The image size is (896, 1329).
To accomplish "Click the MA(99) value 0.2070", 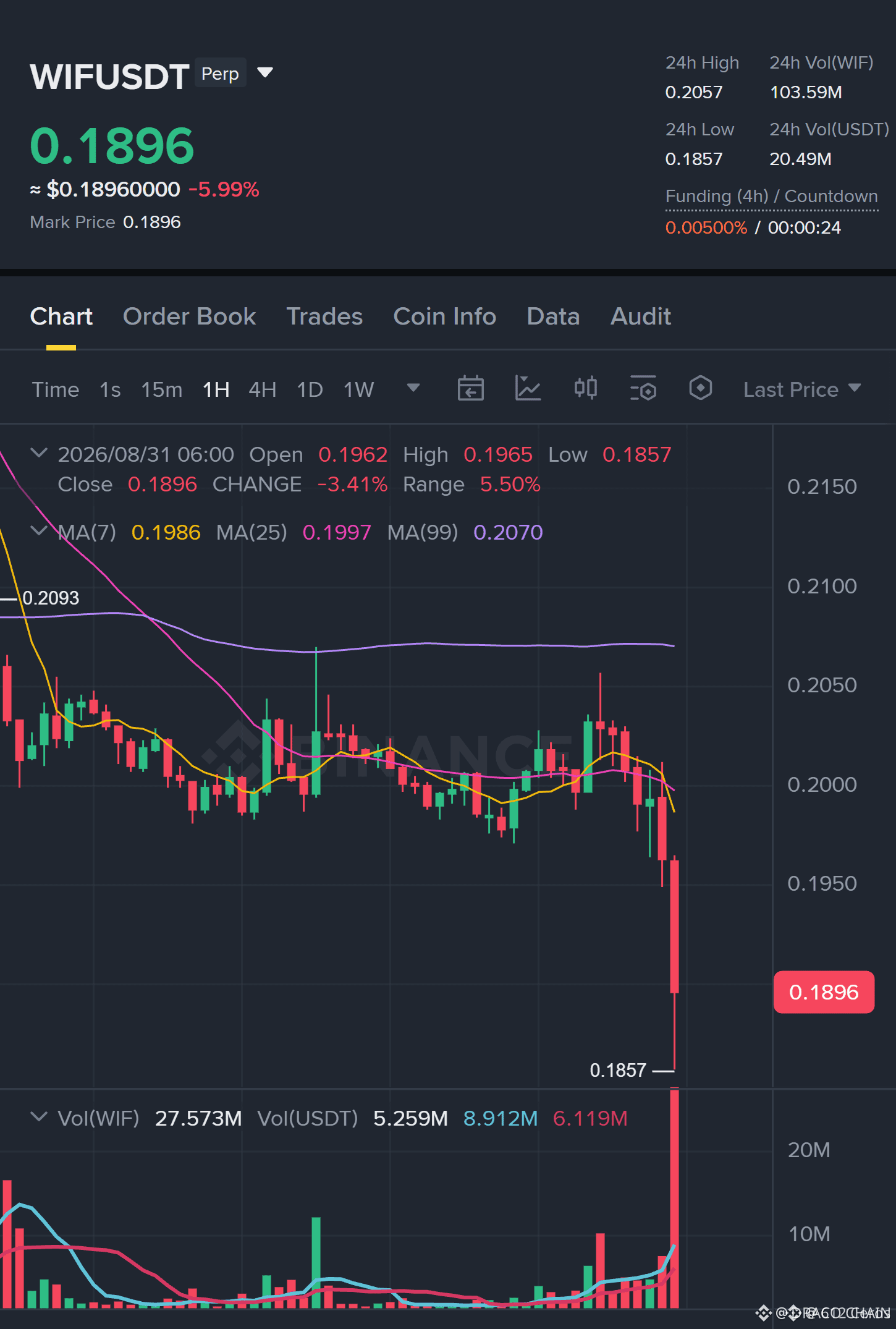I will [508, 532].
